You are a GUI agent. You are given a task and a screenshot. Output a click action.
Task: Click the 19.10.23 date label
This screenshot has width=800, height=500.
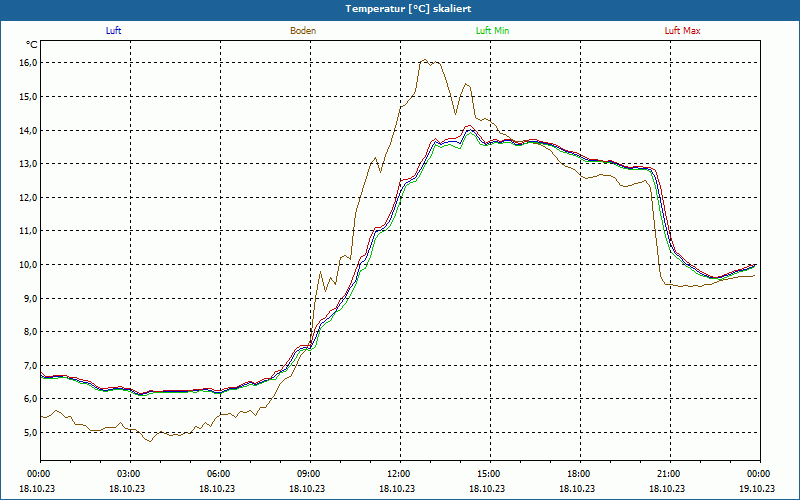click(x=757, y=488)
